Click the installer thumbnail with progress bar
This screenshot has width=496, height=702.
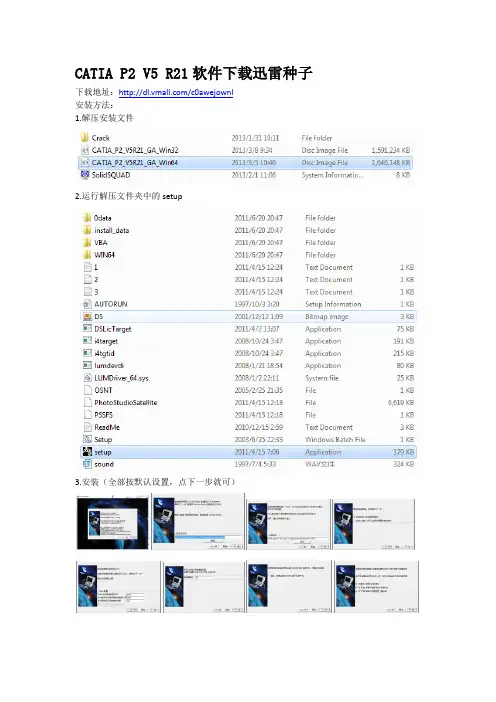(198, 522)
